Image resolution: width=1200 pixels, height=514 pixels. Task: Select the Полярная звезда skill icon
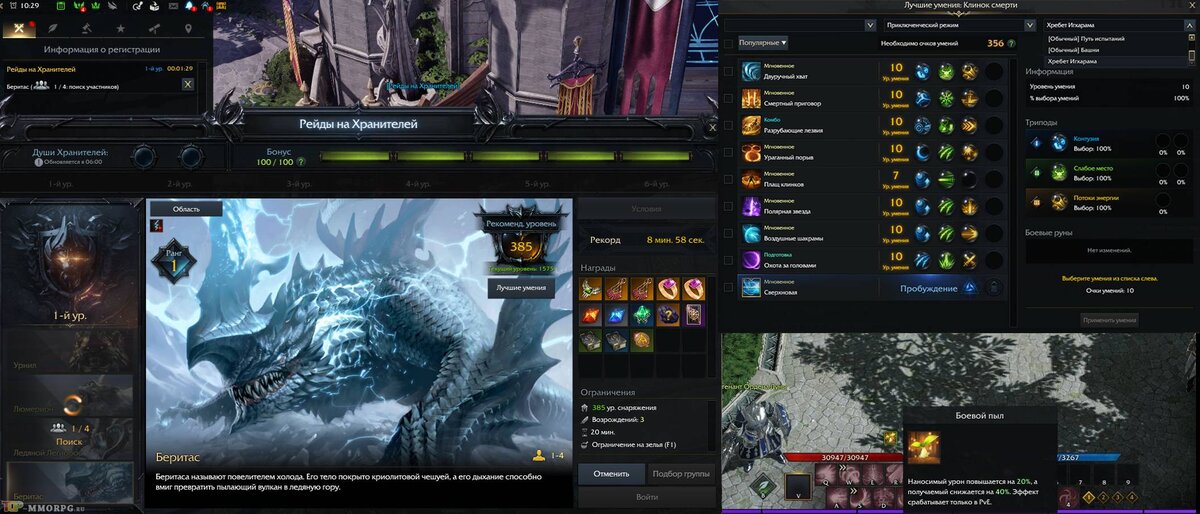751,207
